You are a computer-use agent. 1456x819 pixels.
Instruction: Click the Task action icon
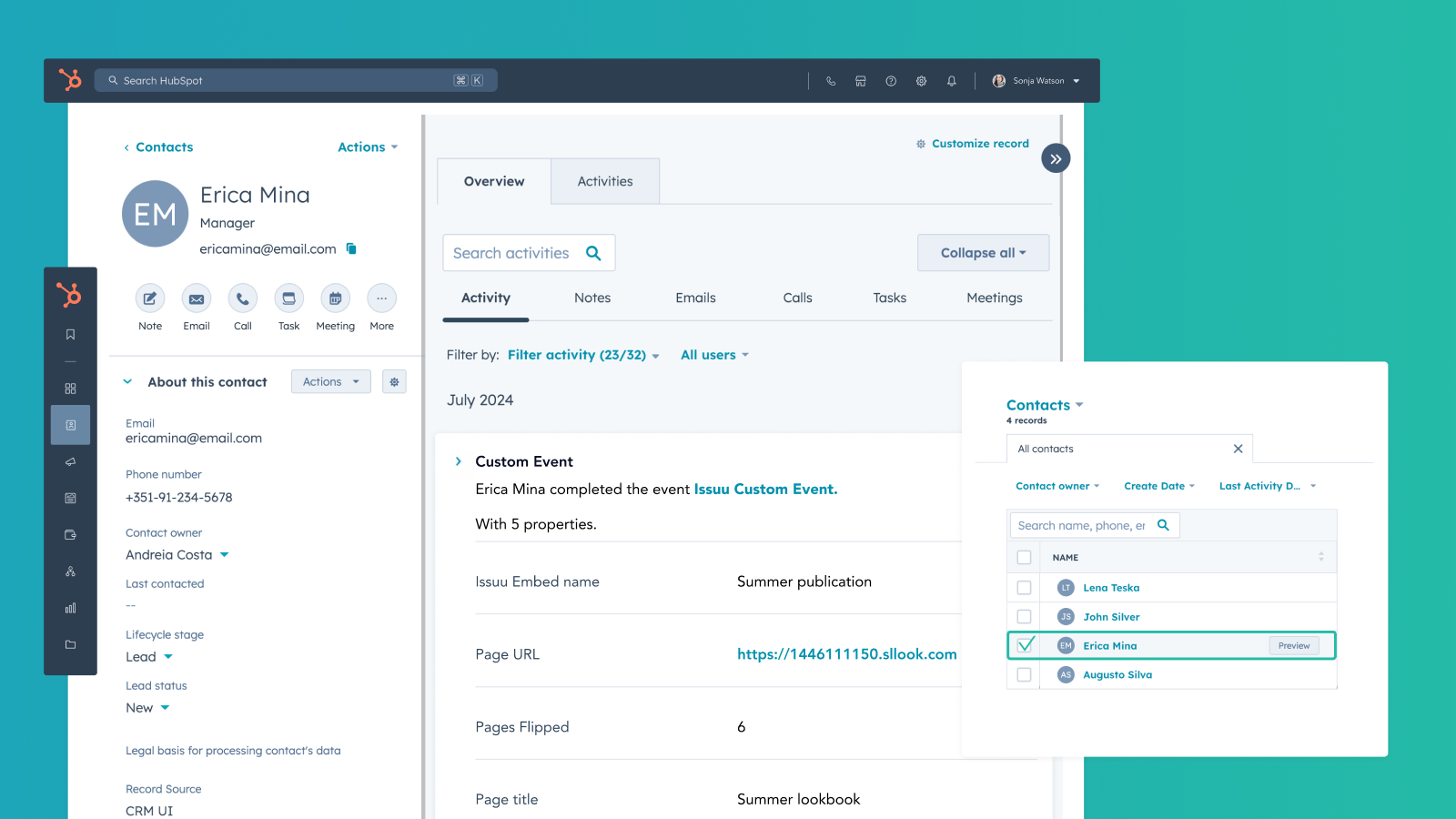coord(288,298)
